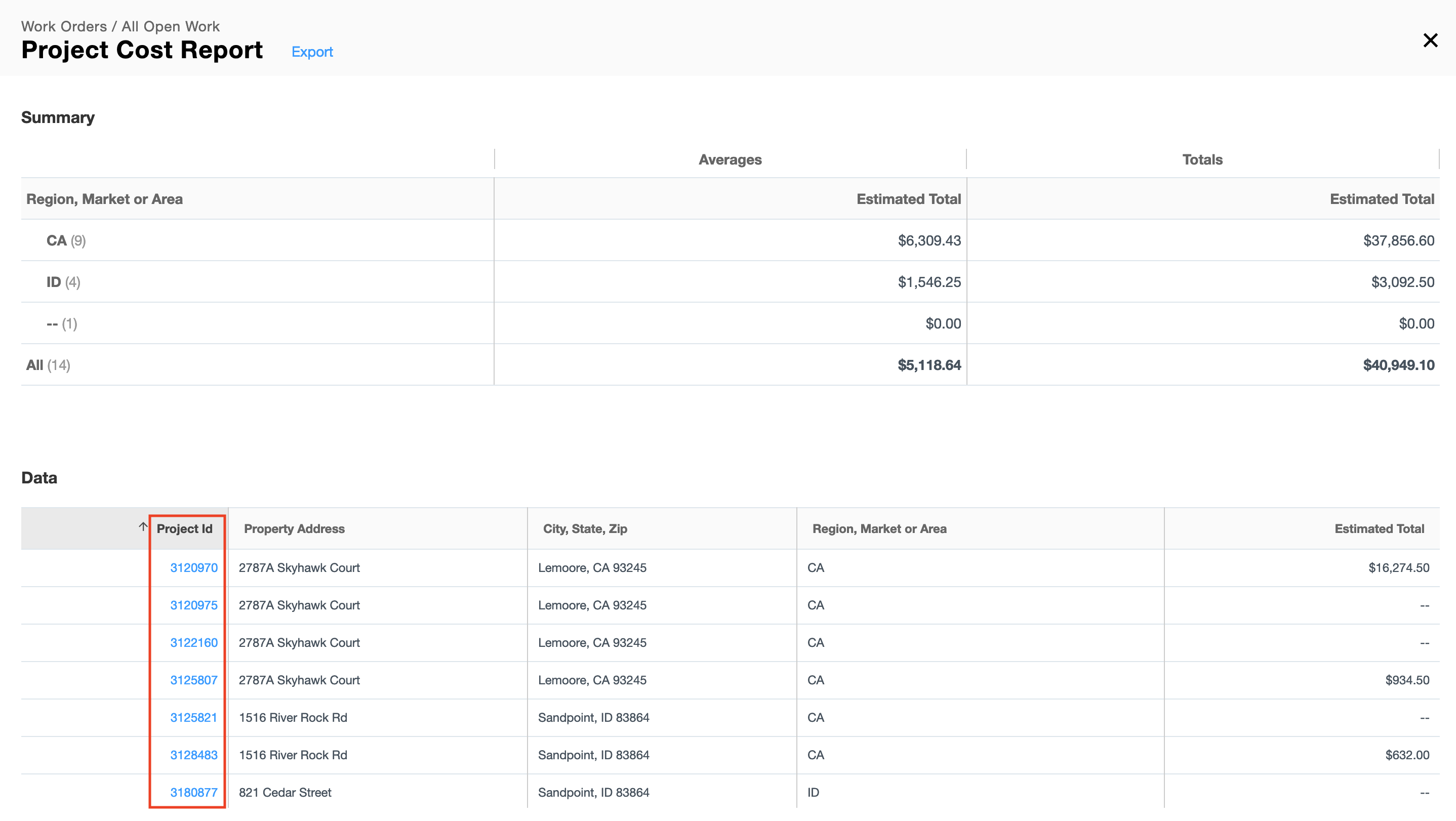Image resolution: width=1456 pixels, height=821 pixels.
Task: Open project 3180877 link
Action: (x=193, y=792)
